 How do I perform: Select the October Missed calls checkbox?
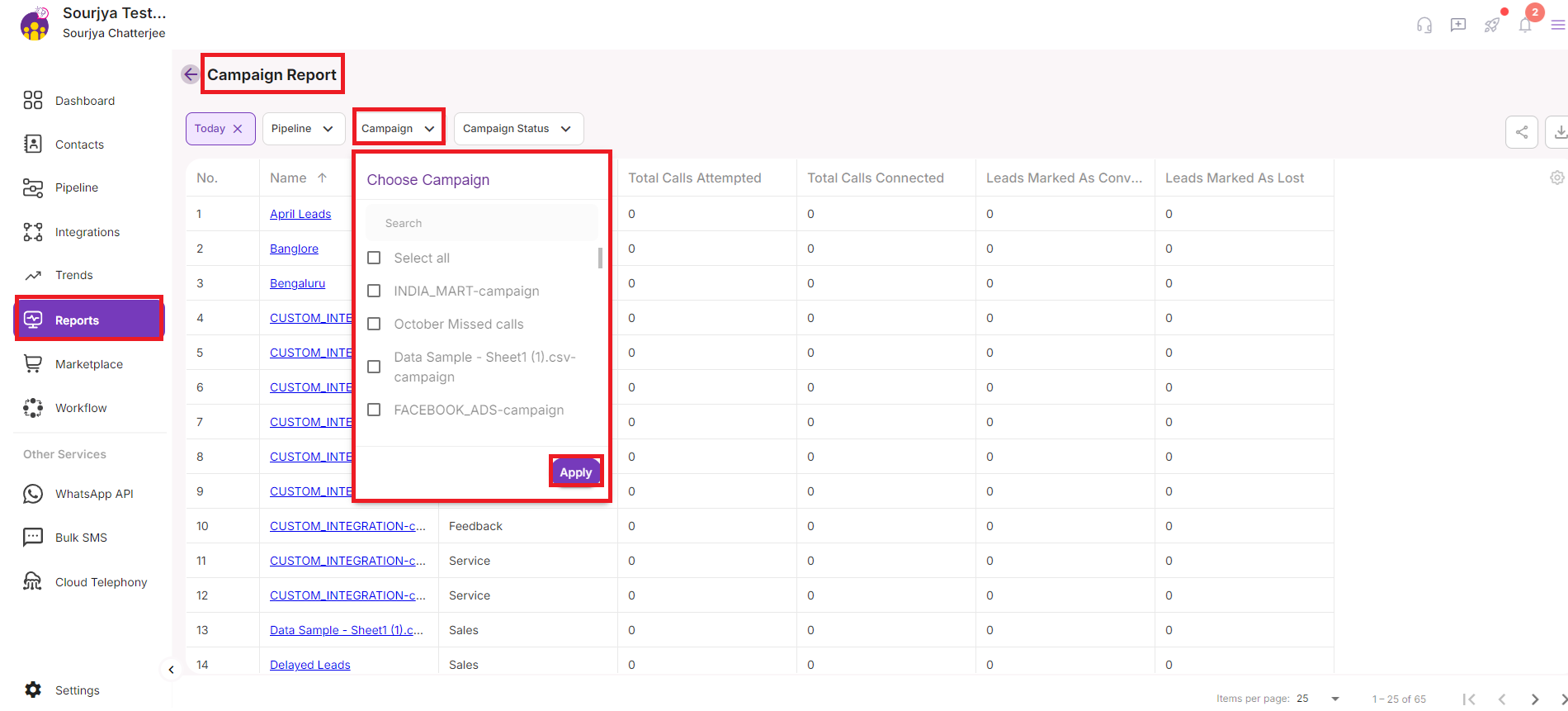click(374, 324)
